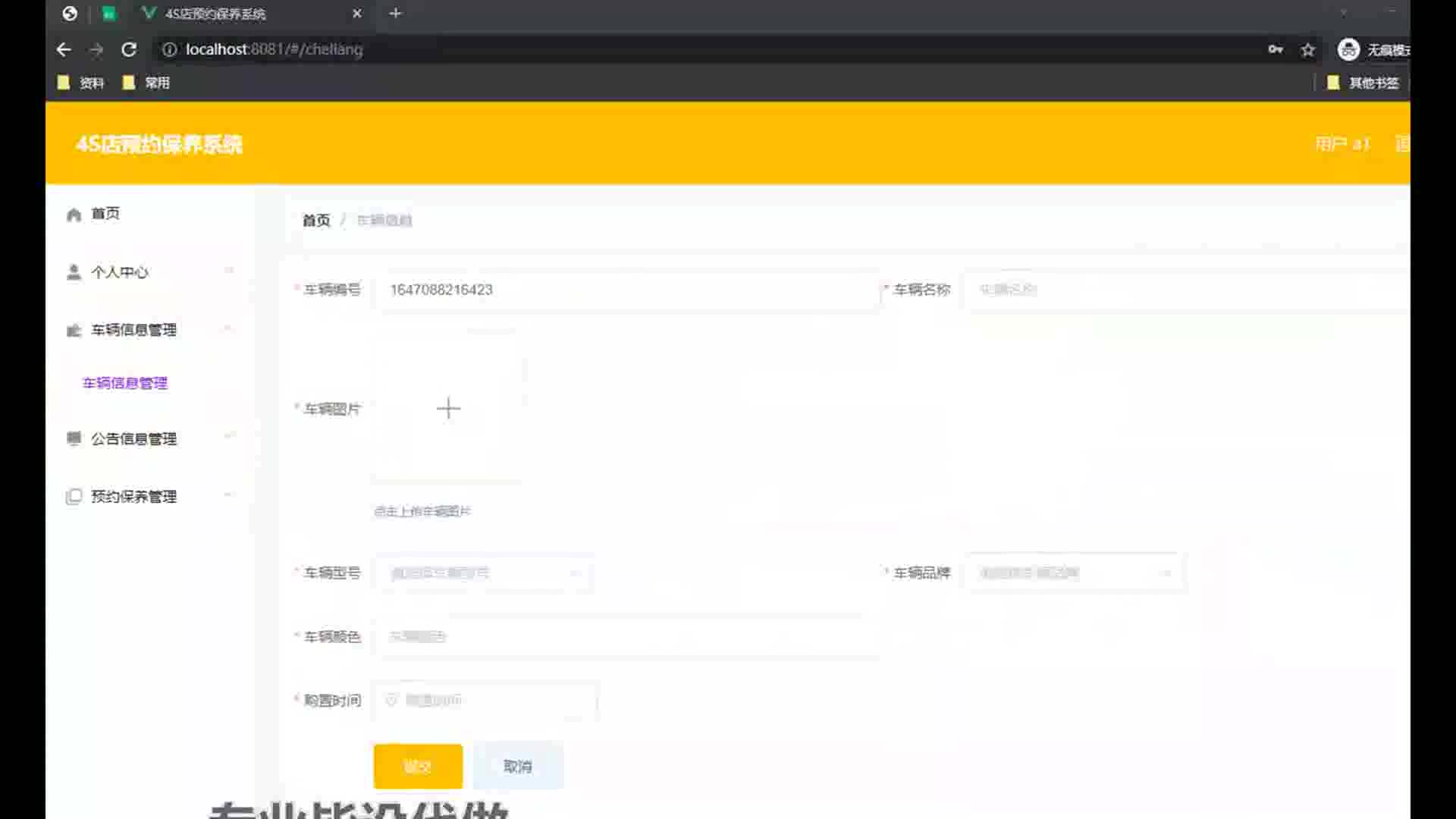Viewport: 1456px width, 819px height.
Task: Close the 4S店预约保养系统 browser tab
Action: click(x=357, y=13)
